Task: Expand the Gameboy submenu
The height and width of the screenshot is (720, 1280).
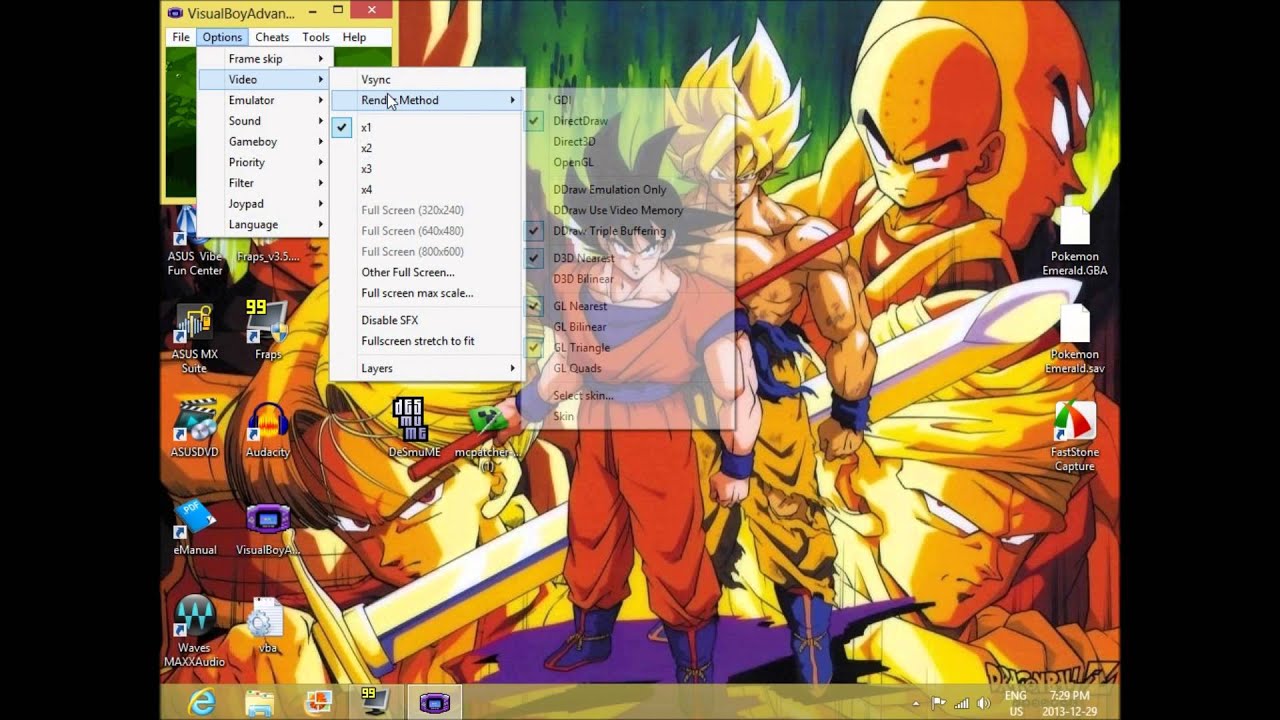Action: (x=263, y=141)
